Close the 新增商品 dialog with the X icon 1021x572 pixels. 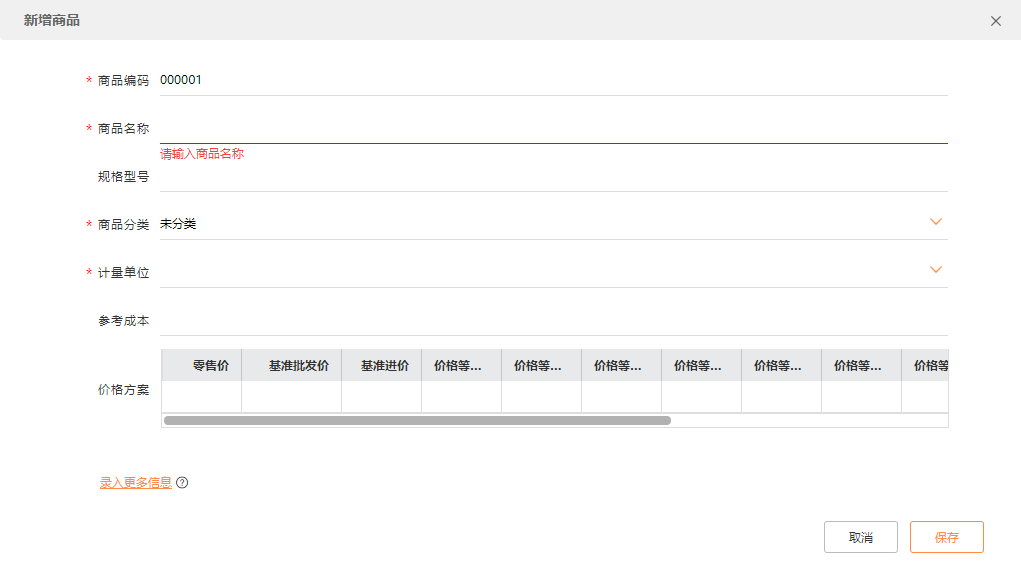[x=995, y=21]
